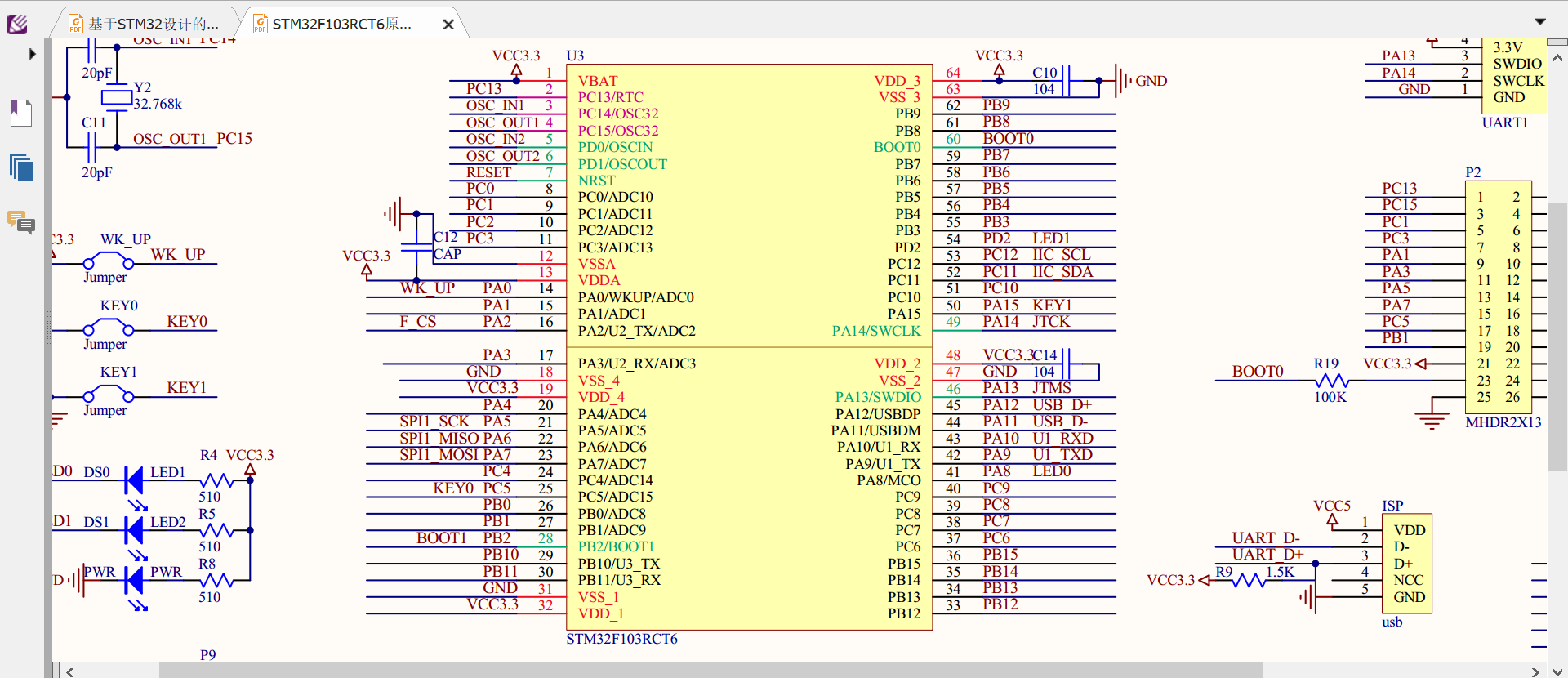Click the BOOT0 pin 60 net label

click(x=1008, y=139)
